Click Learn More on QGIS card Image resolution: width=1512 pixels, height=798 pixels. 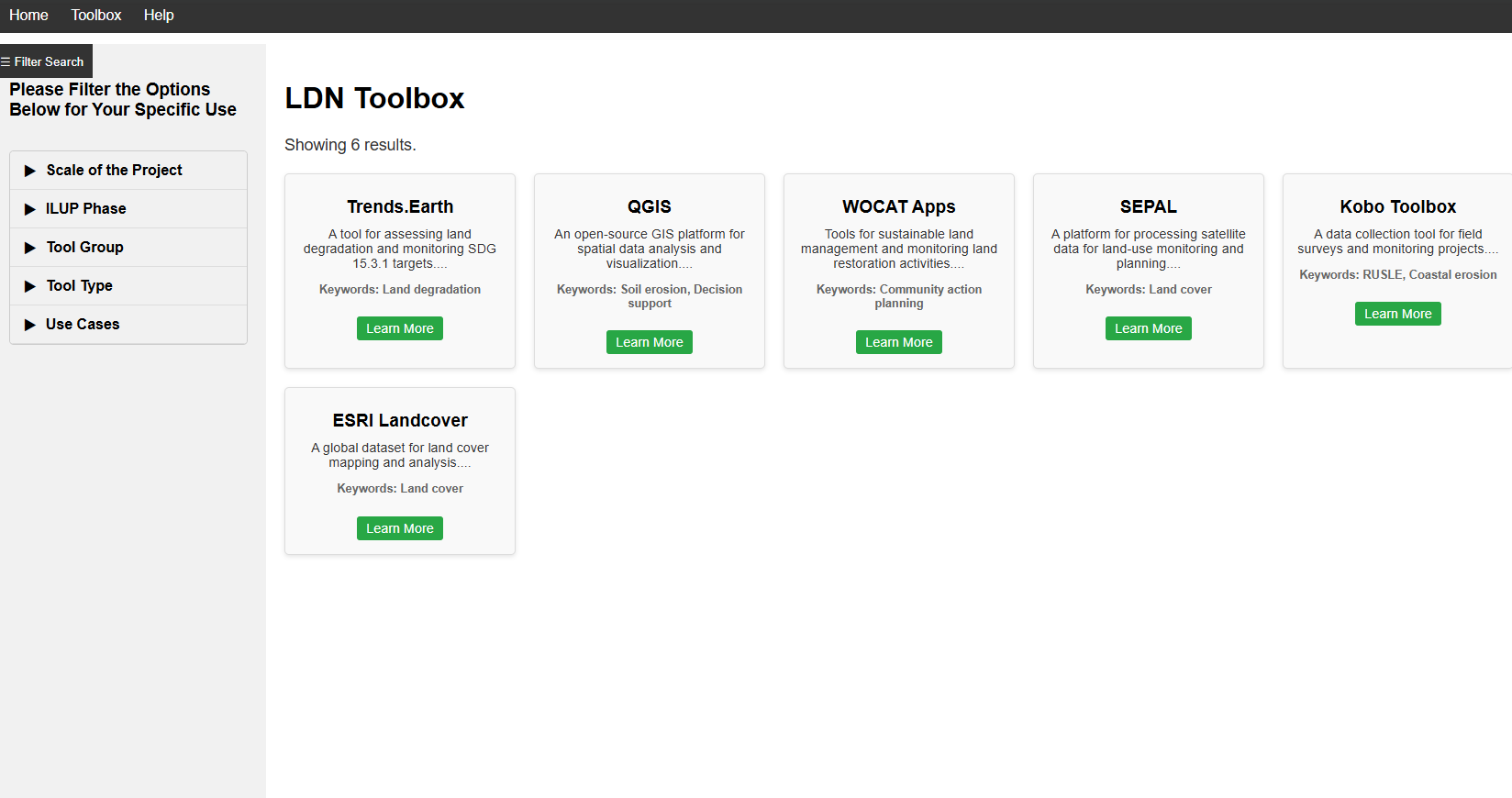pyautogui.click(x=650, y=342)
